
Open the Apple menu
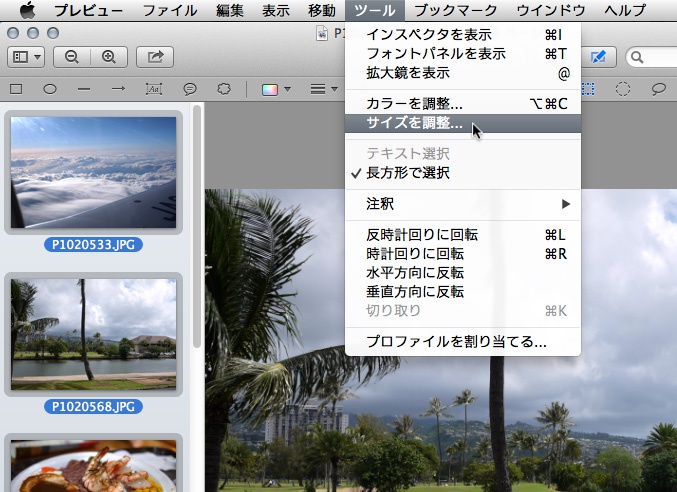click(x=28, y=10)
